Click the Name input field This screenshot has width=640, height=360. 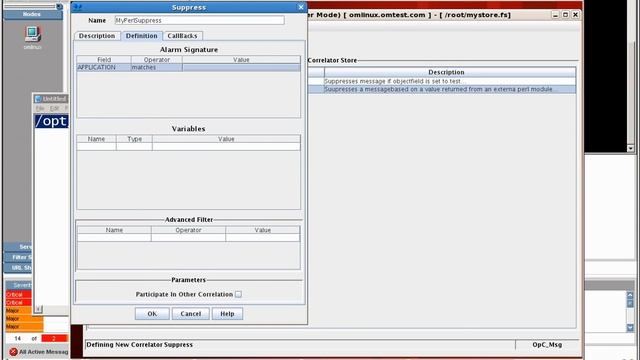pos(200,20)
